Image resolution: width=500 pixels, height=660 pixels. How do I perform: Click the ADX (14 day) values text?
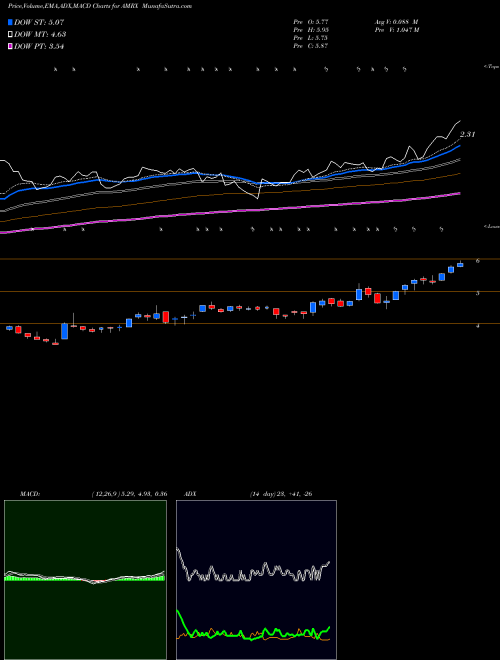tap(280, 494)
